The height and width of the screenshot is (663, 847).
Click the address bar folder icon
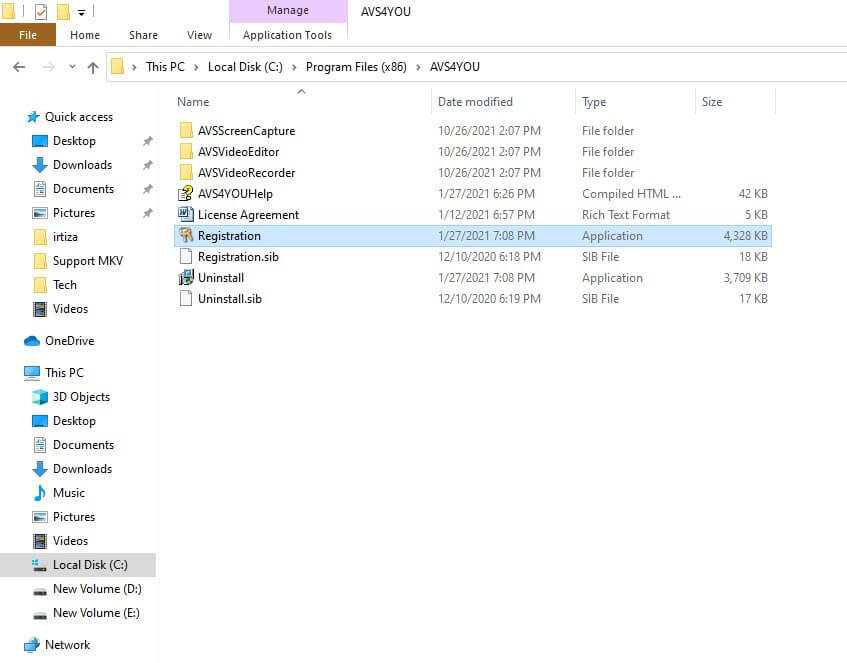[x=117, y=67]
